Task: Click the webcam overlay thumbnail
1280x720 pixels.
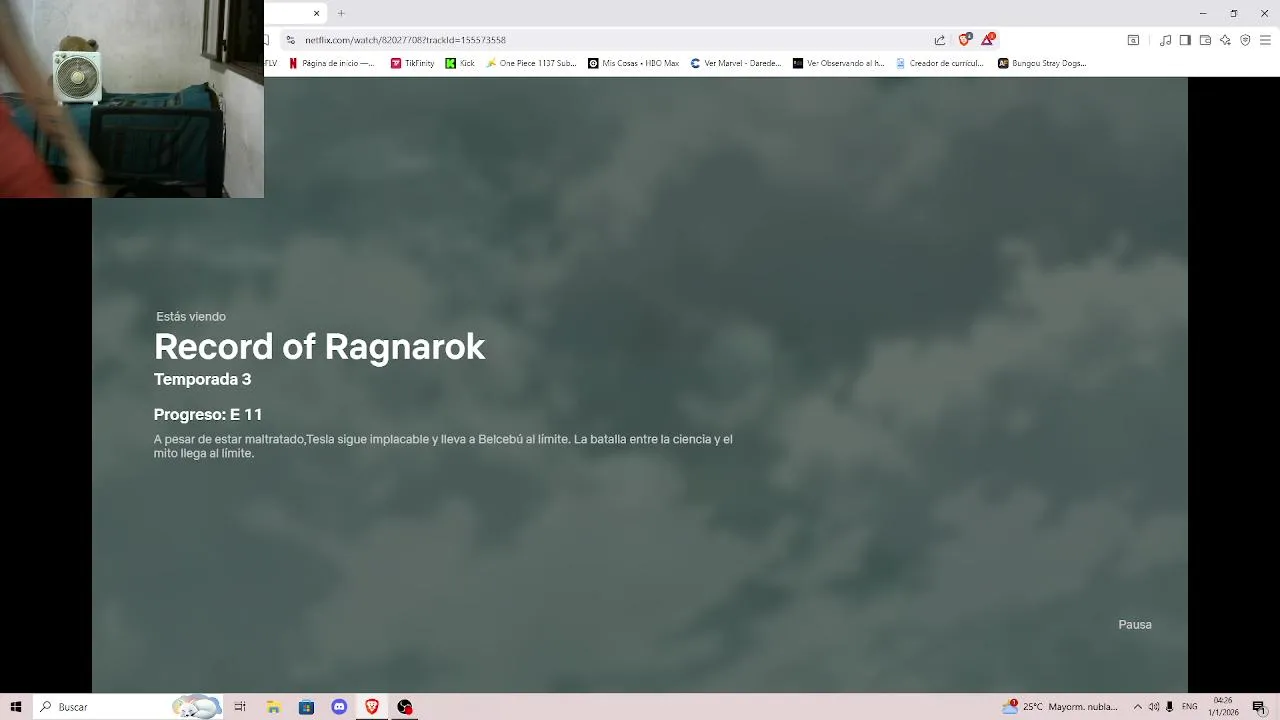Action: click(132, 99)
